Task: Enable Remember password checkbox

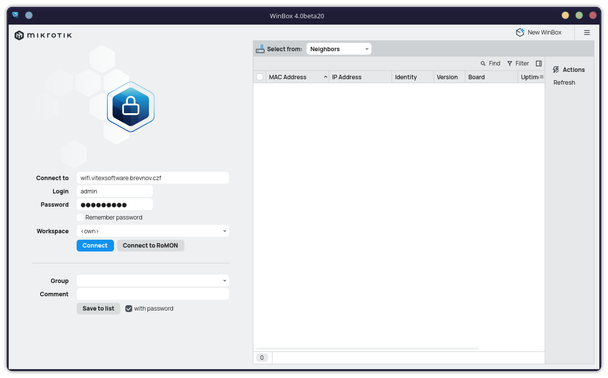Action: pos(80,217)
